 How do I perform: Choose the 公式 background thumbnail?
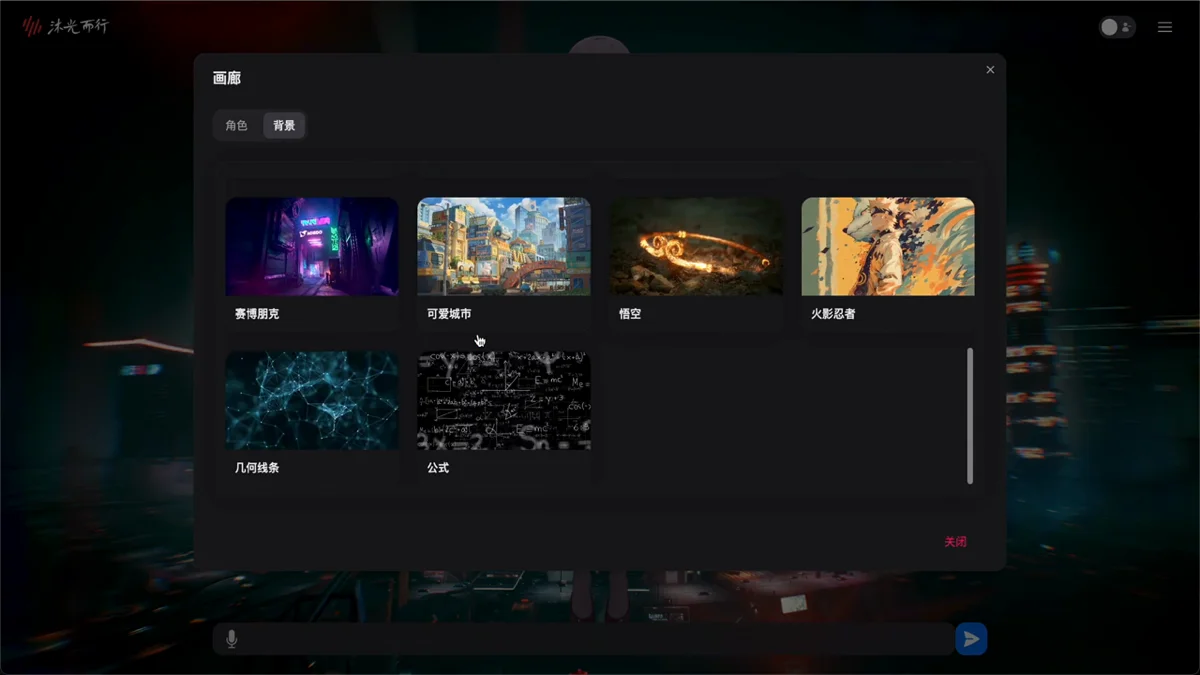[504, 400]
